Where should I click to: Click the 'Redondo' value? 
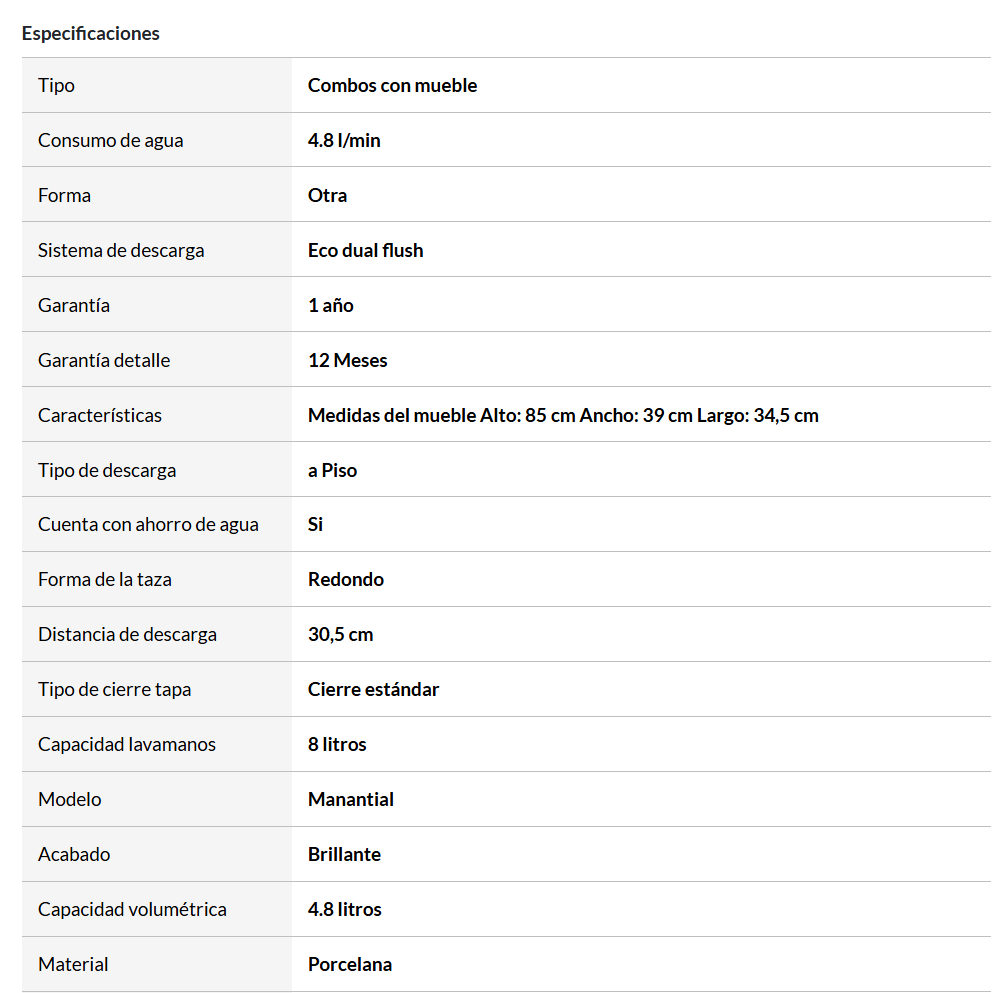pyautogui.click(x=345, y=579)
